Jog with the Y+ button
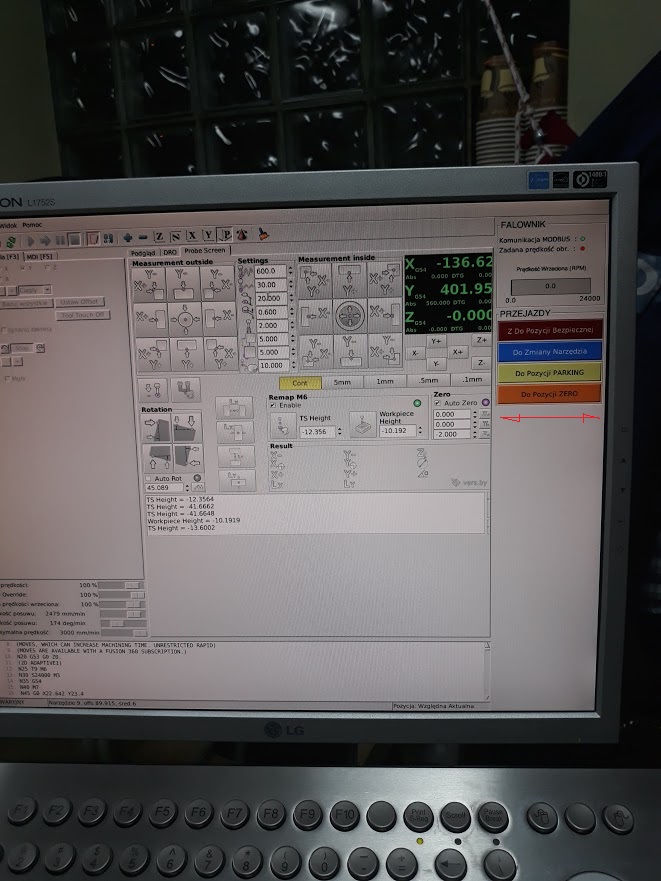Image resolution: width=661 pixels, height=881 pixels. click(x=436, y=341)
